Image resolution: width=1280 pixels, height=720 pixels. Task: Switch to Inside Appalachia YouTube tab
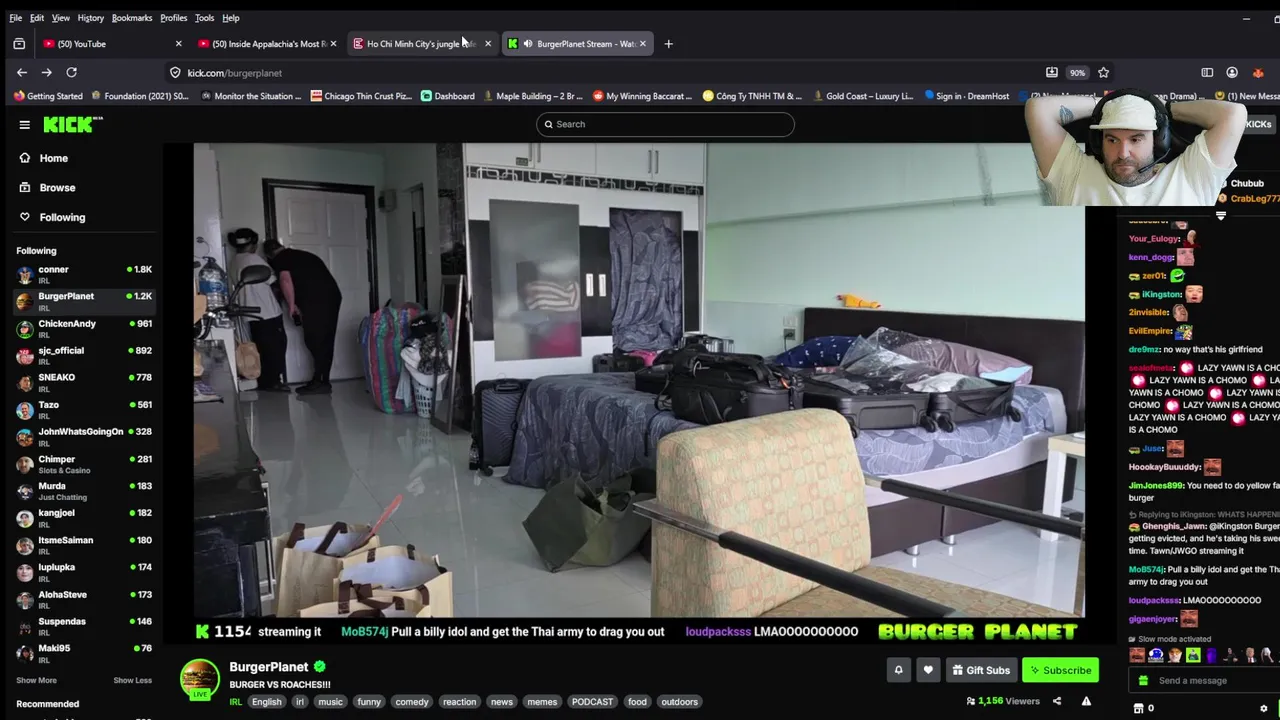coord(265,44)
